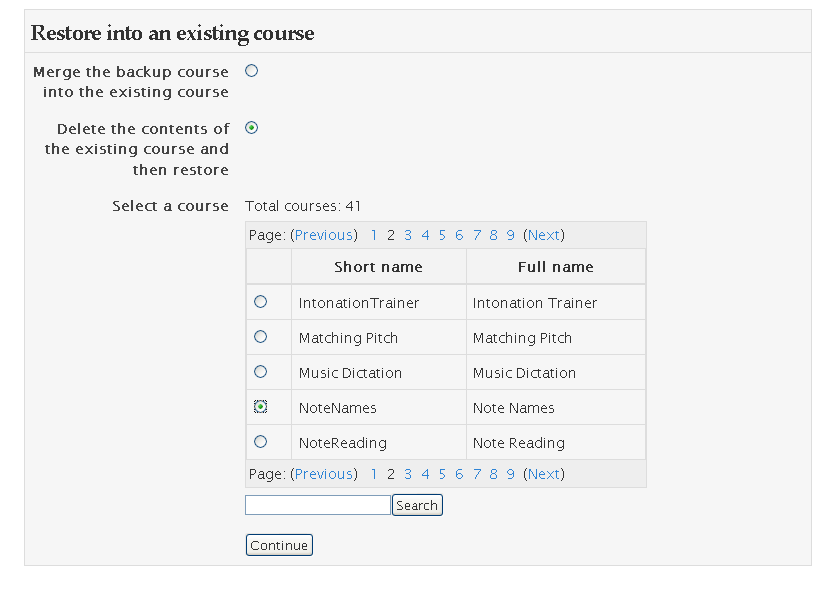Screen dimensions: 839x599
Task: Select Merge the backup course radio button
Action: (251, 71)
